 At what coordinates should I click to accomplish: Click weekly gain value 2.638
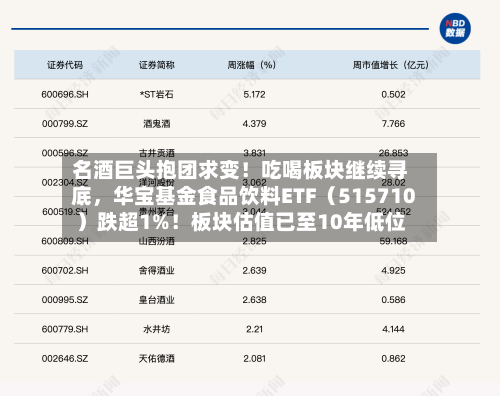pyautogui.click(x=254, y=300)
